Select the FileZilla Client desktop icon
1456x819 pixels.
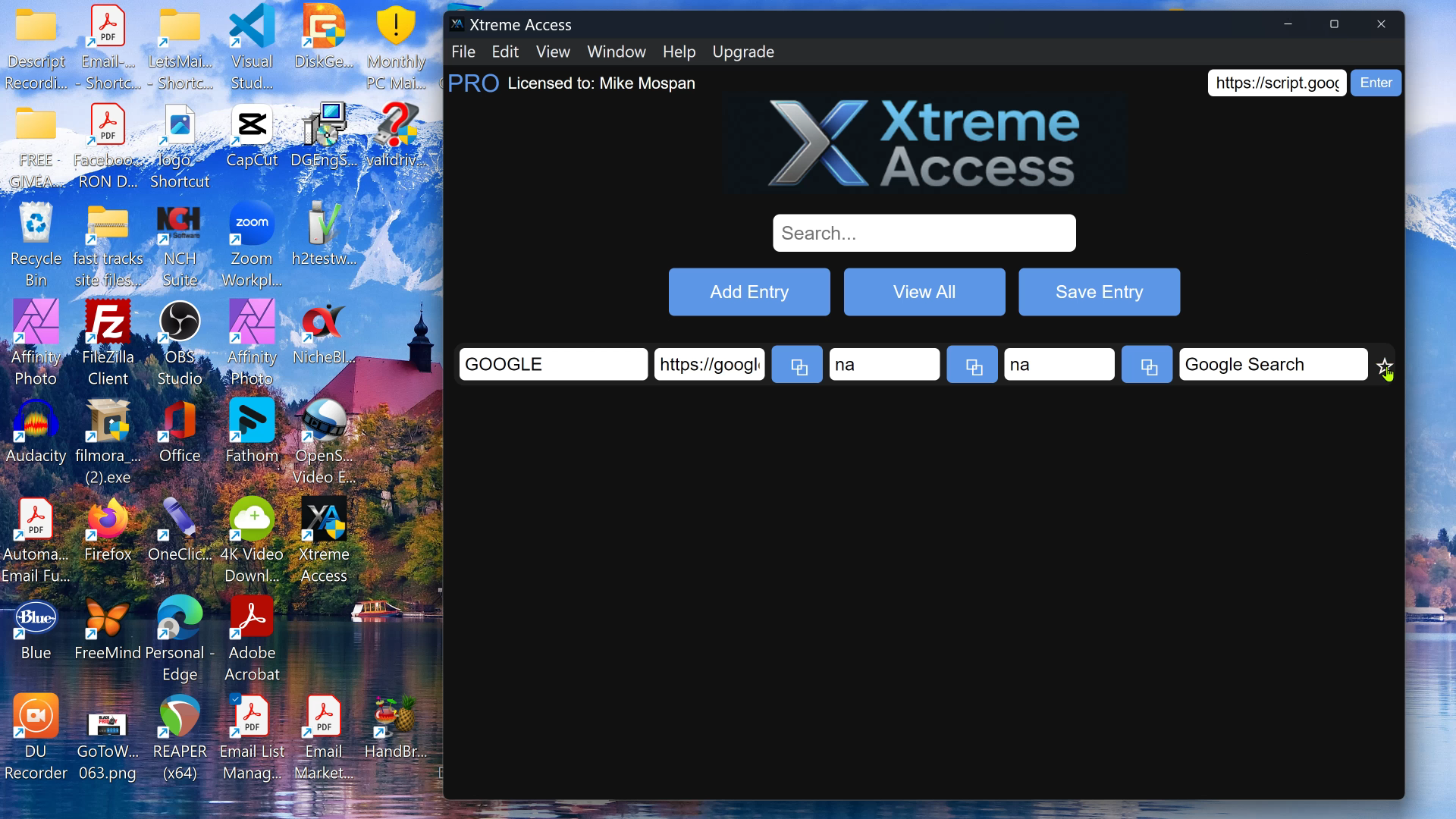click(108, 343)
